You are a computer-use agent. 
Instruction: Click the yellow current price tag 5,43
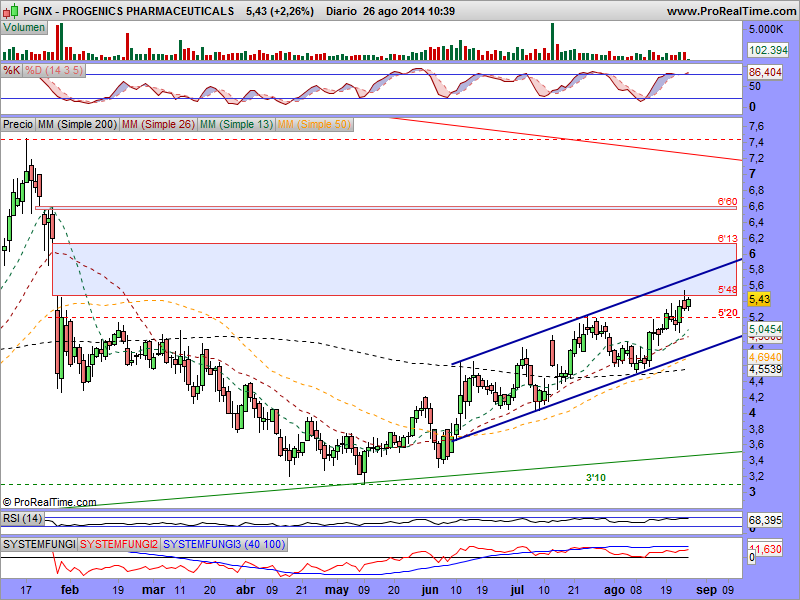[x=759, y=299]
